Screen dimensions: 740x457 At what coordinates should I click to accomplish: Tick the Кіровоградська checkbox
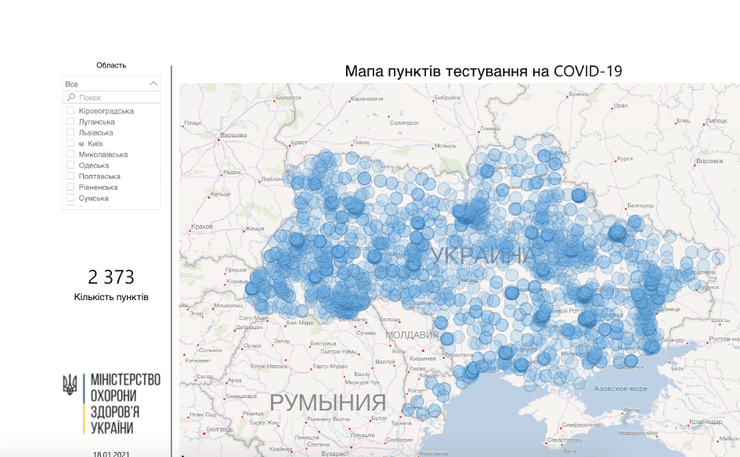pyautogui.click(x=71, y=111)
